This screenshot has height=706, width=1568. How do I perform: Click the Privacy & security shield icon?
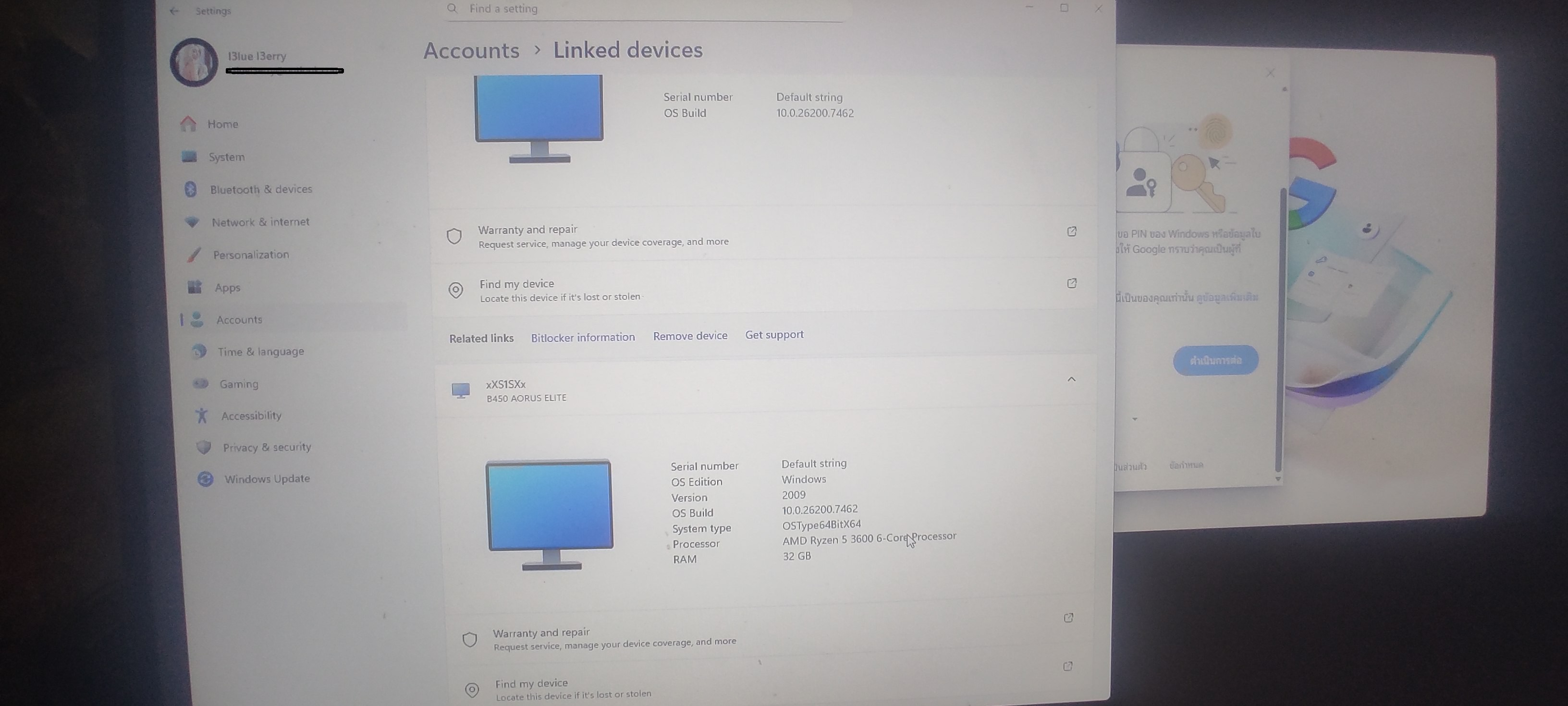pos(204,447)
